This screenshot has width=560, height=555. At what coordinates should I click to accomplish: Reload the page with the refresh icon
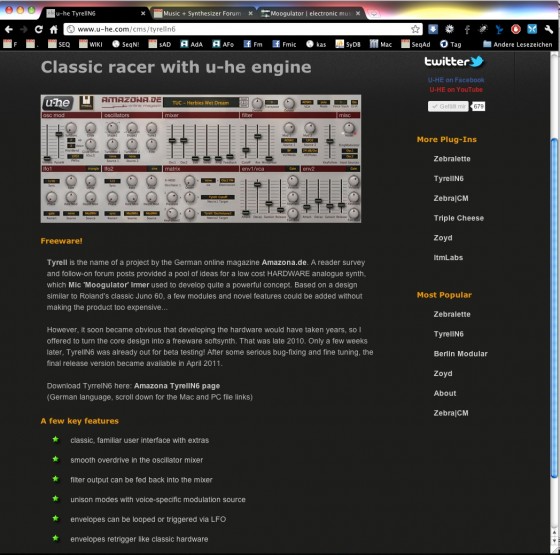click(39, 29)
